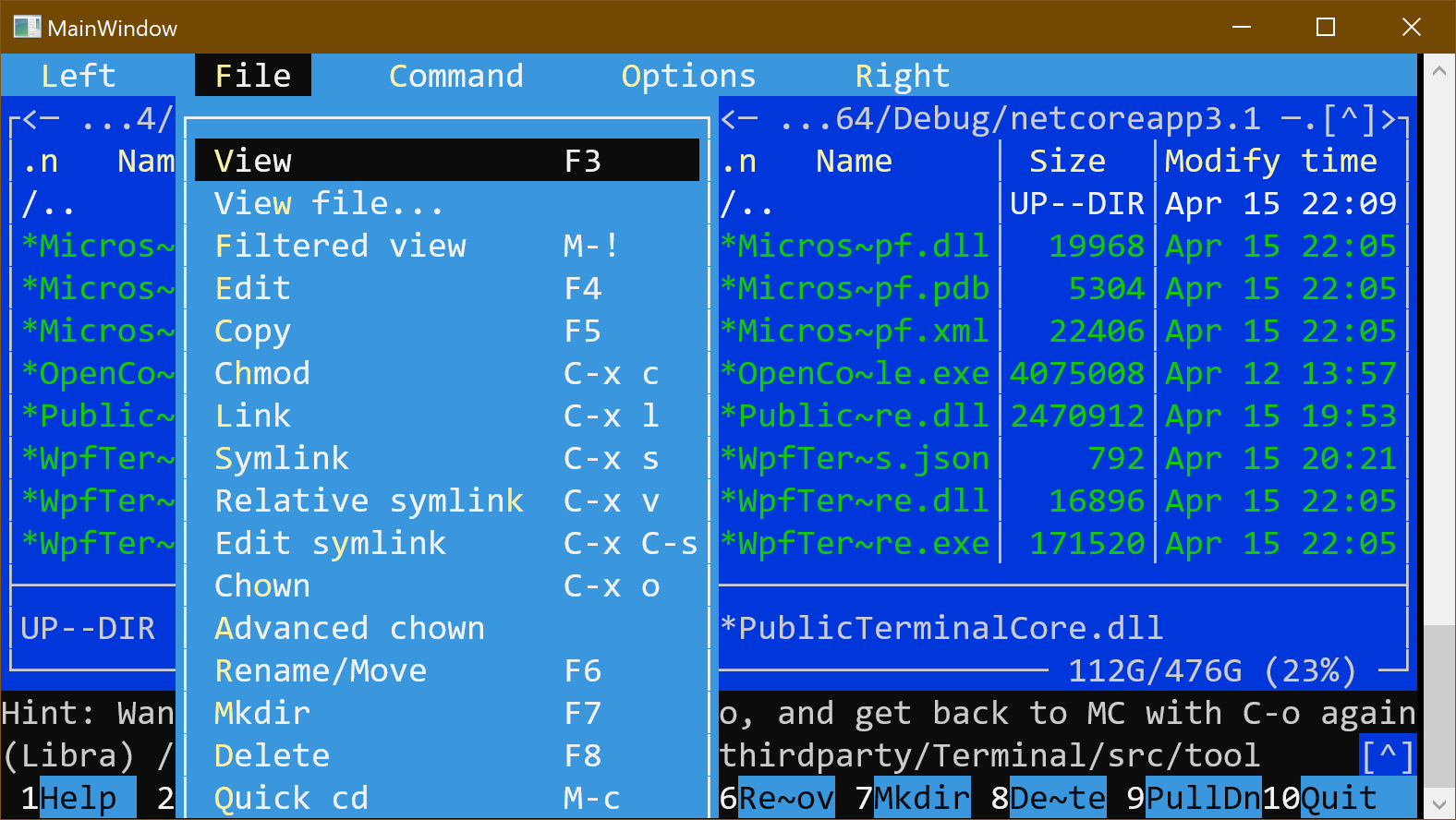
Task: Select file *OpenCo~le.exe
Action: point(855,373)
